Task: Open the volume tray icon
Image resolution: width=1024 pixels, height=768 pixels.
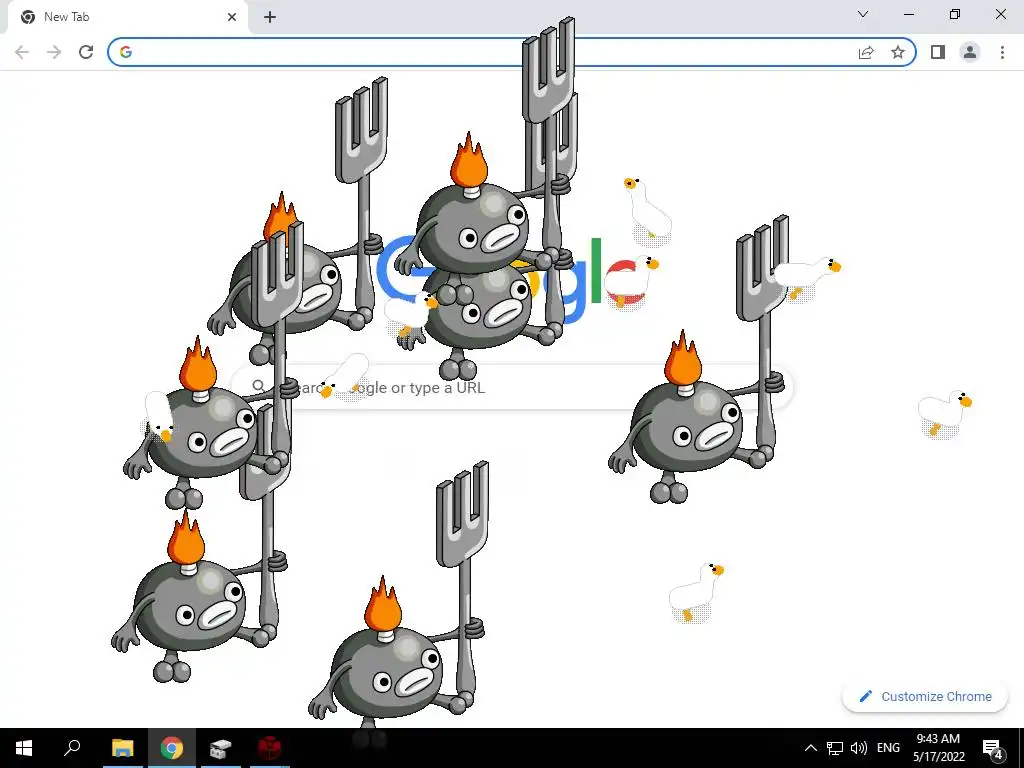Action: (x=859, y=748)
